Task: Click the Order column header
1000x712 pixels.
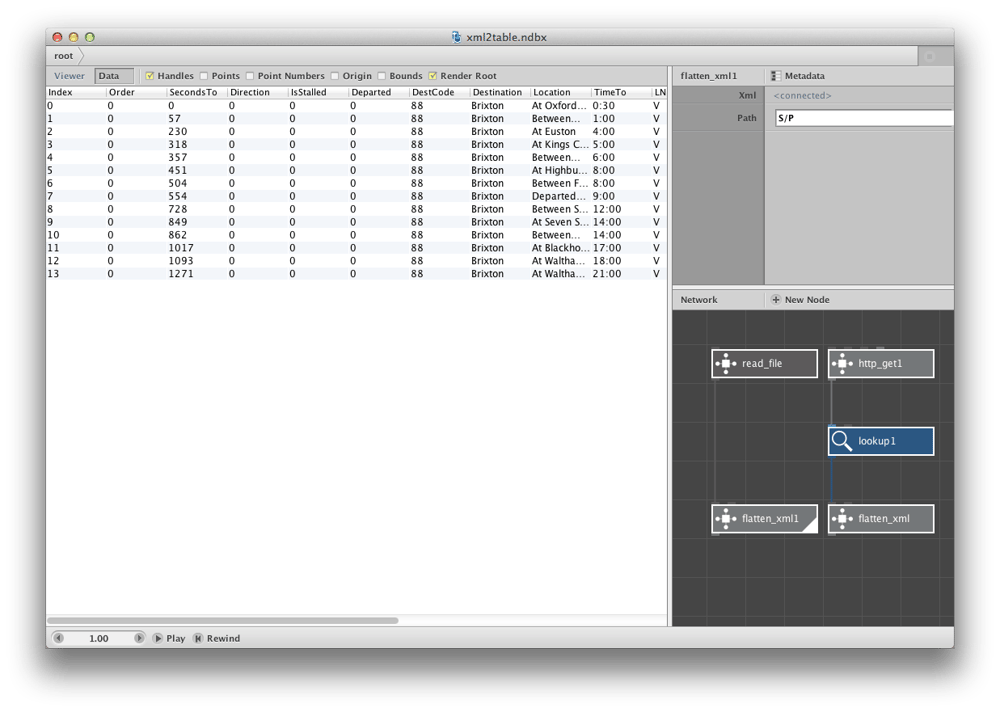Action: coord(136,93)
